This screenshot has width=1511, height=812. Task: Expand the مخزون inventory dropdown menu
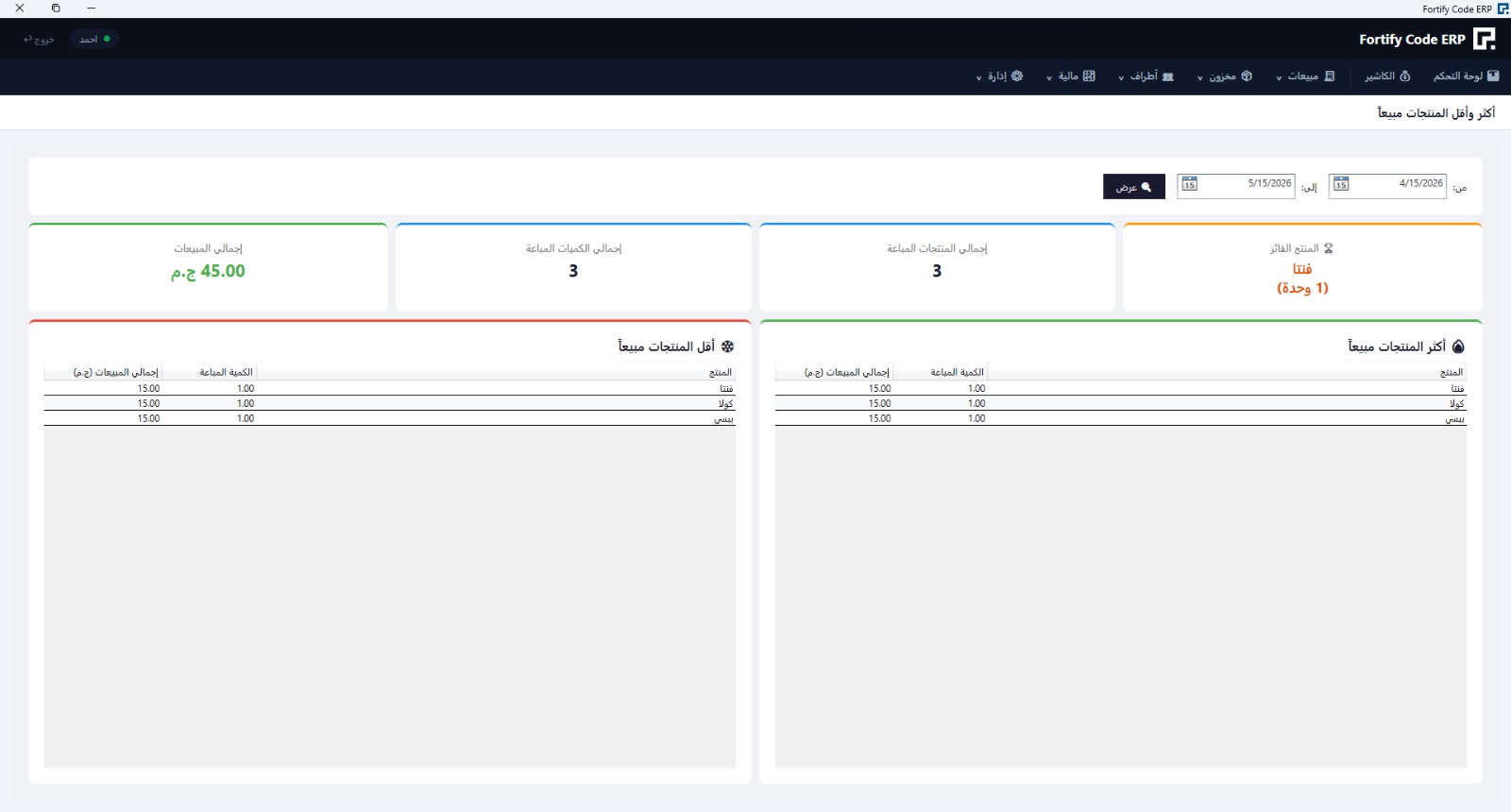click(x=1225, y=76)
